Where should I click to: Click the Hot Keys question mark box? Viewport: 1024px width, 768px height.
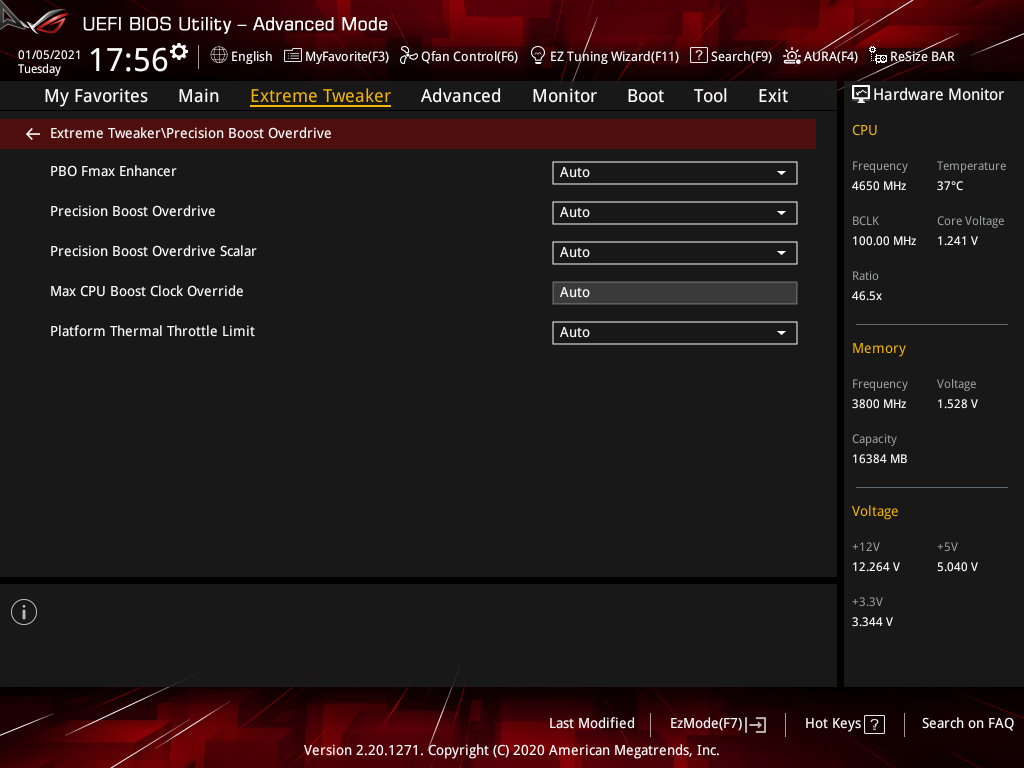pyautogui.click(x=874, y=724)
